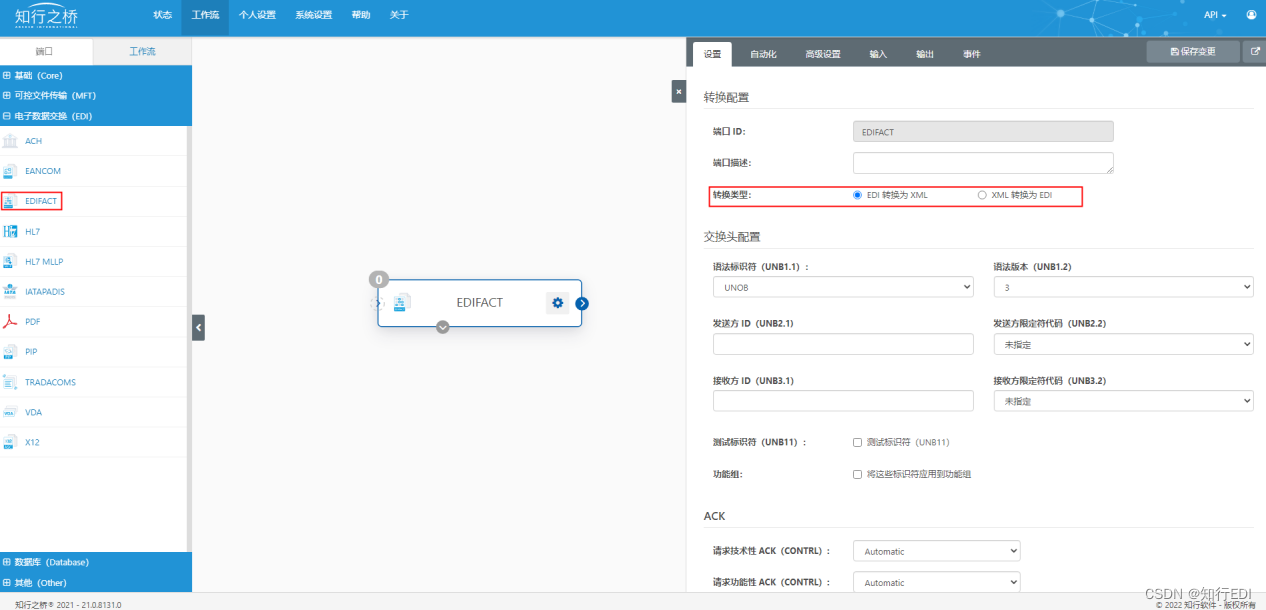Screen dimensions: 1266x610
Task: Select the VDA connector icon
Action: 10,412
